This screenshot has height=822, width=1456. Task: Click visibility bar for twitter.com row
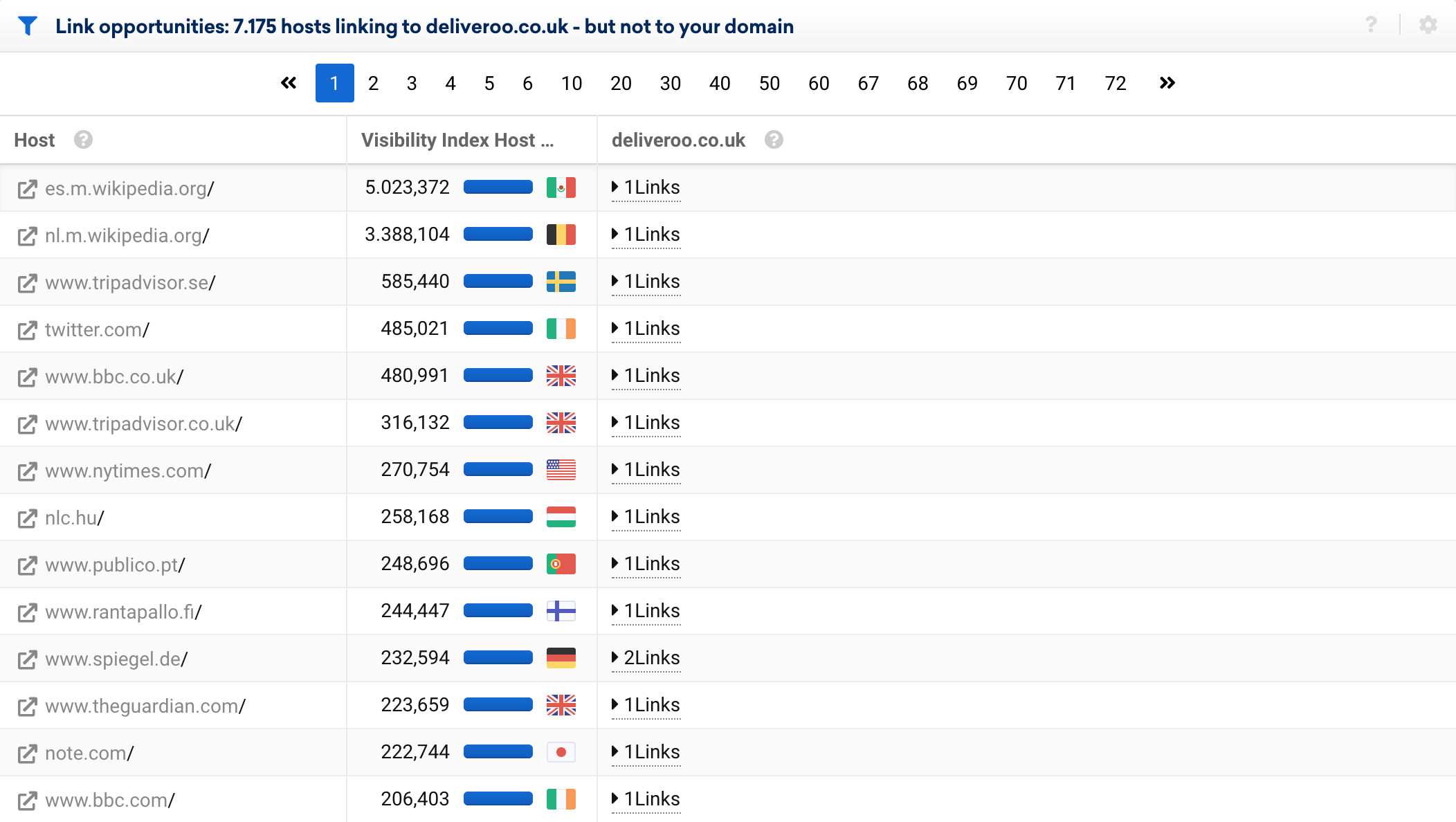pyautogui.click(x=498, y=328)
